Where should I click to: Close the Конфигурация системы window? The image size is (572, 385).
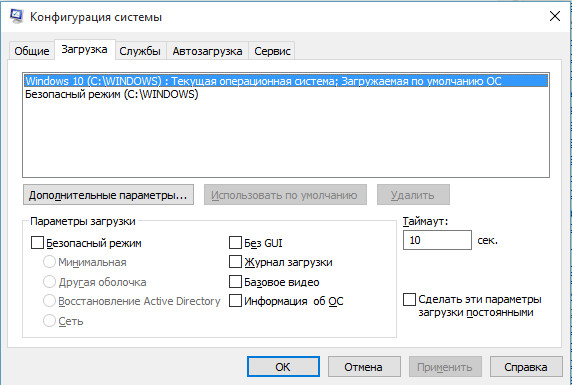(x=554, y=16)
